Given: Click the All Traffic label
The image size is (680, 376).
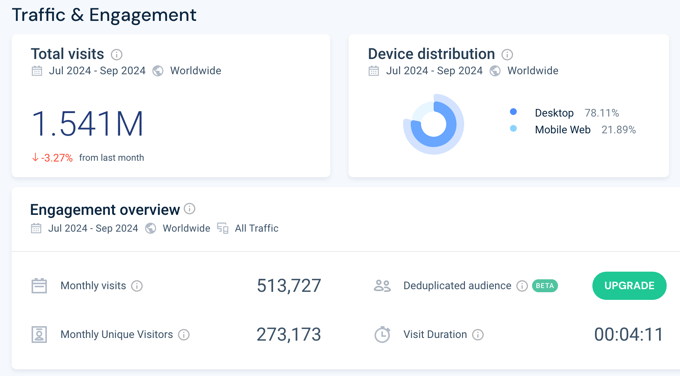Looking at the screenshot, I should click(257, 228).
